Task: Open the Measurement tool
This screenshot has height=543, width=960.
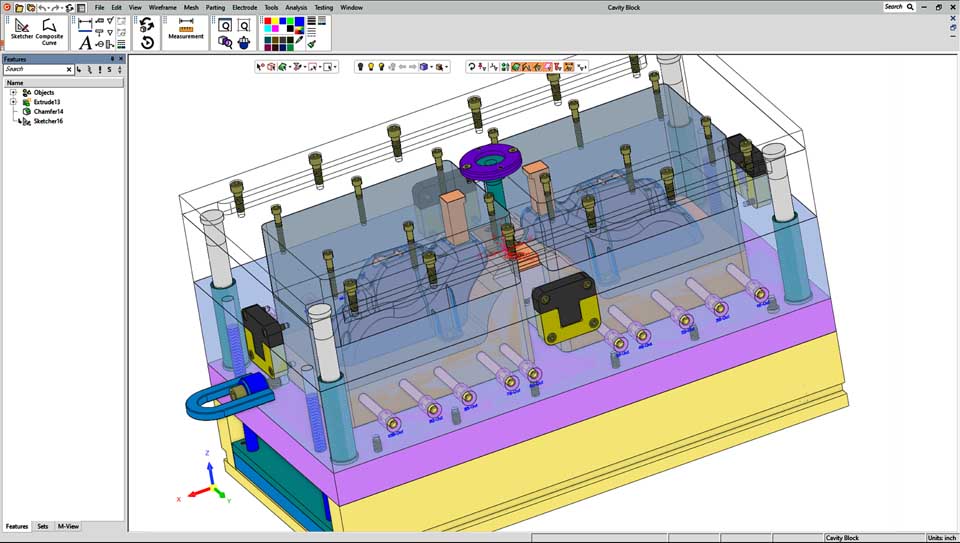Action: pyautogui.click(x=186, y=29)
